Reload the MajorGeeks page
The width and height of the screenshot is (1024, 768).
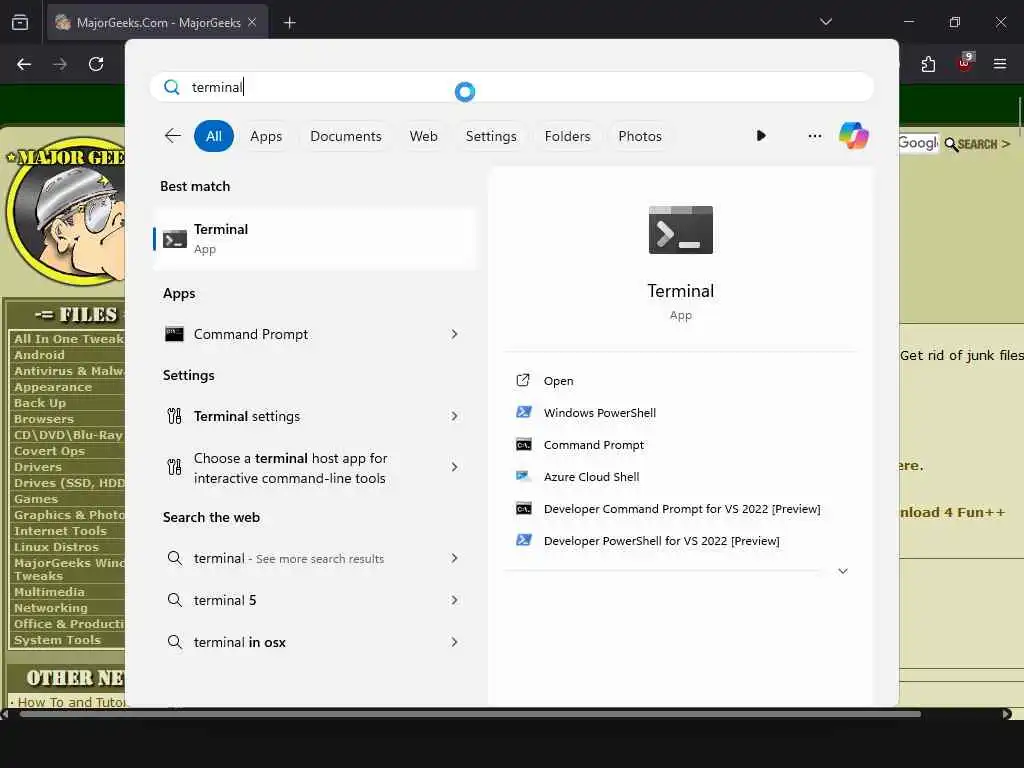(96, 64)
